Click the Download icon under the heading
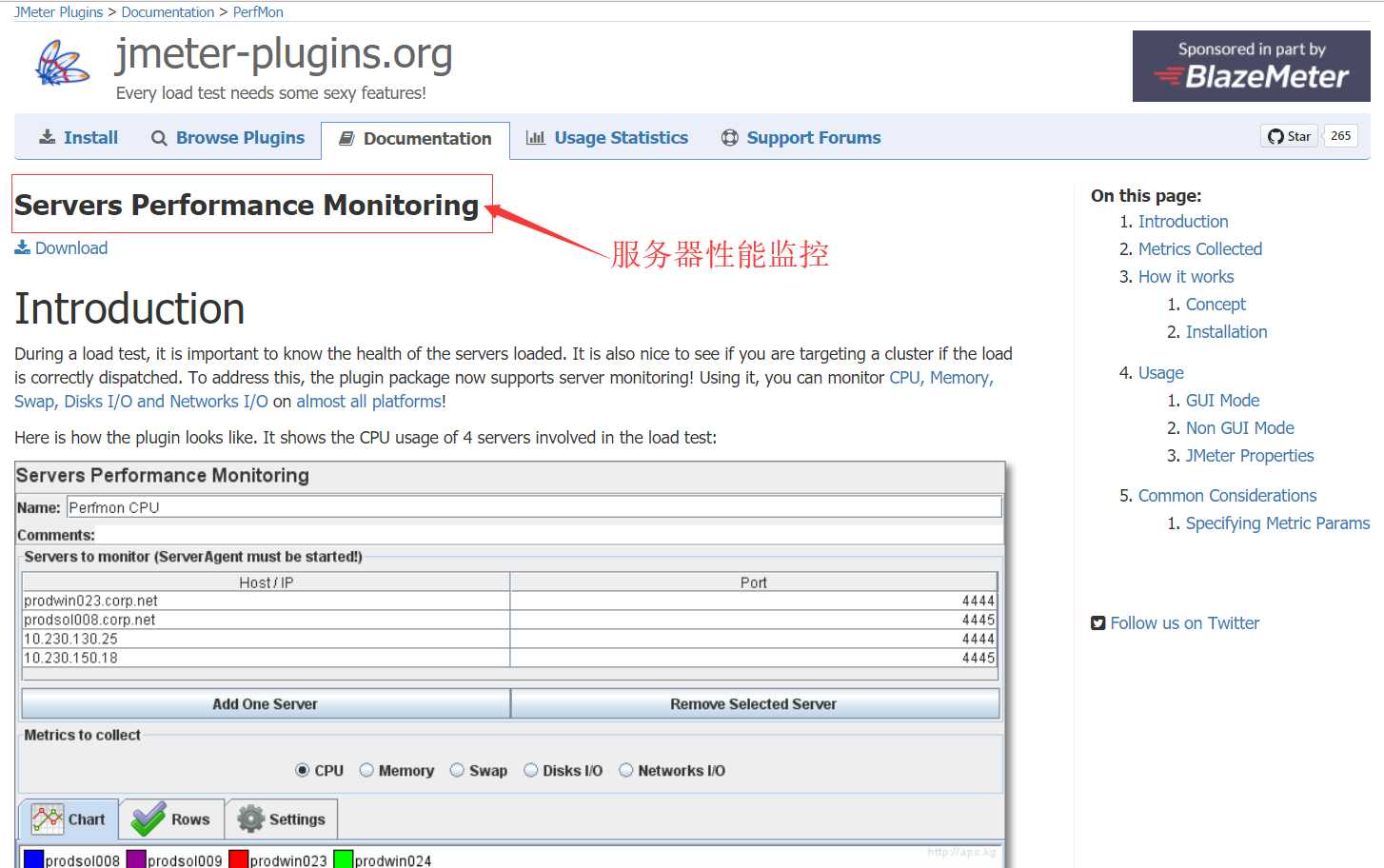1384x868 pixels. pos(23,247)
